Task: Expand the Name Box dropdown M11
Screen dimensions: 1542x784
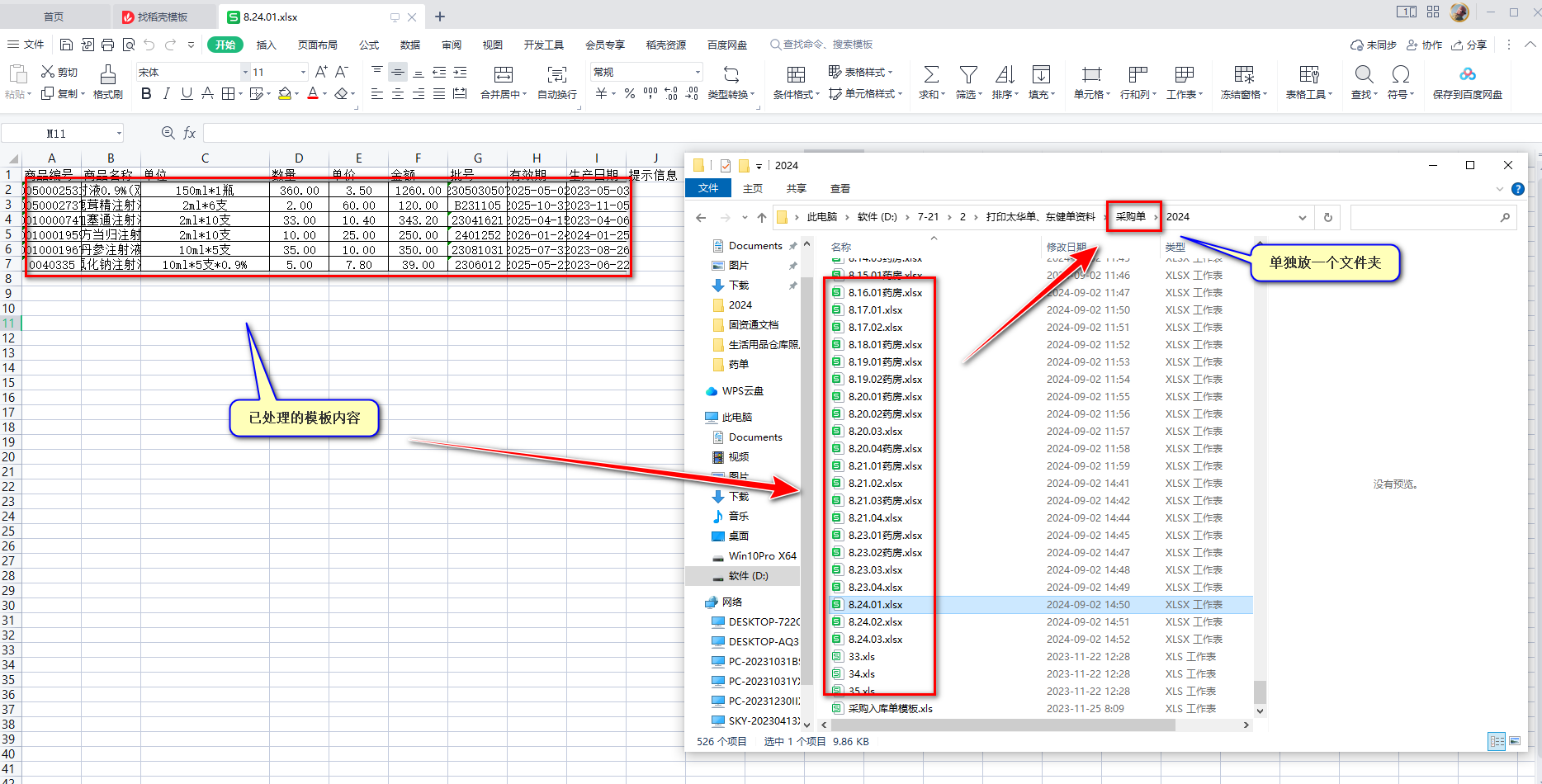Action: (119, 133)
